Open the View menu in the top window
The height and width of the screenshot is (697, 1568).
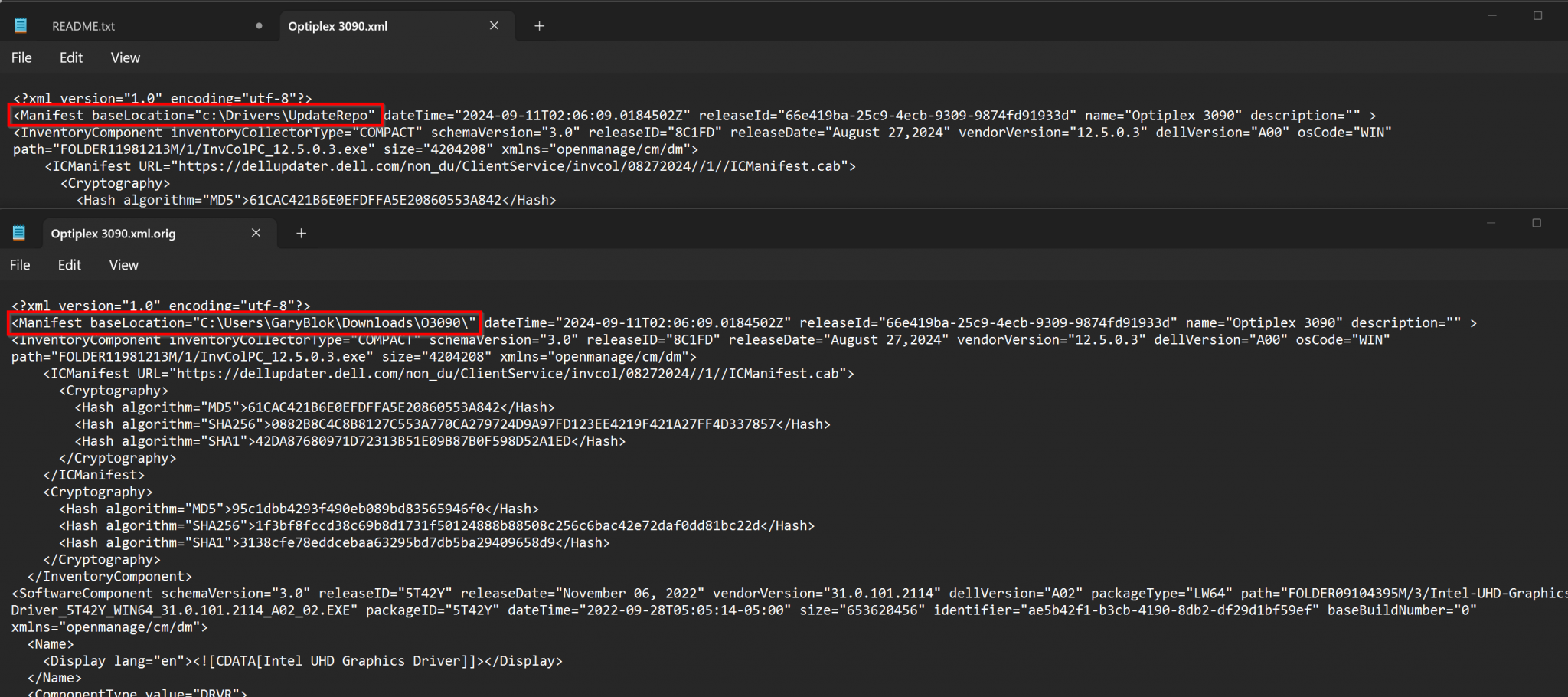125,57
